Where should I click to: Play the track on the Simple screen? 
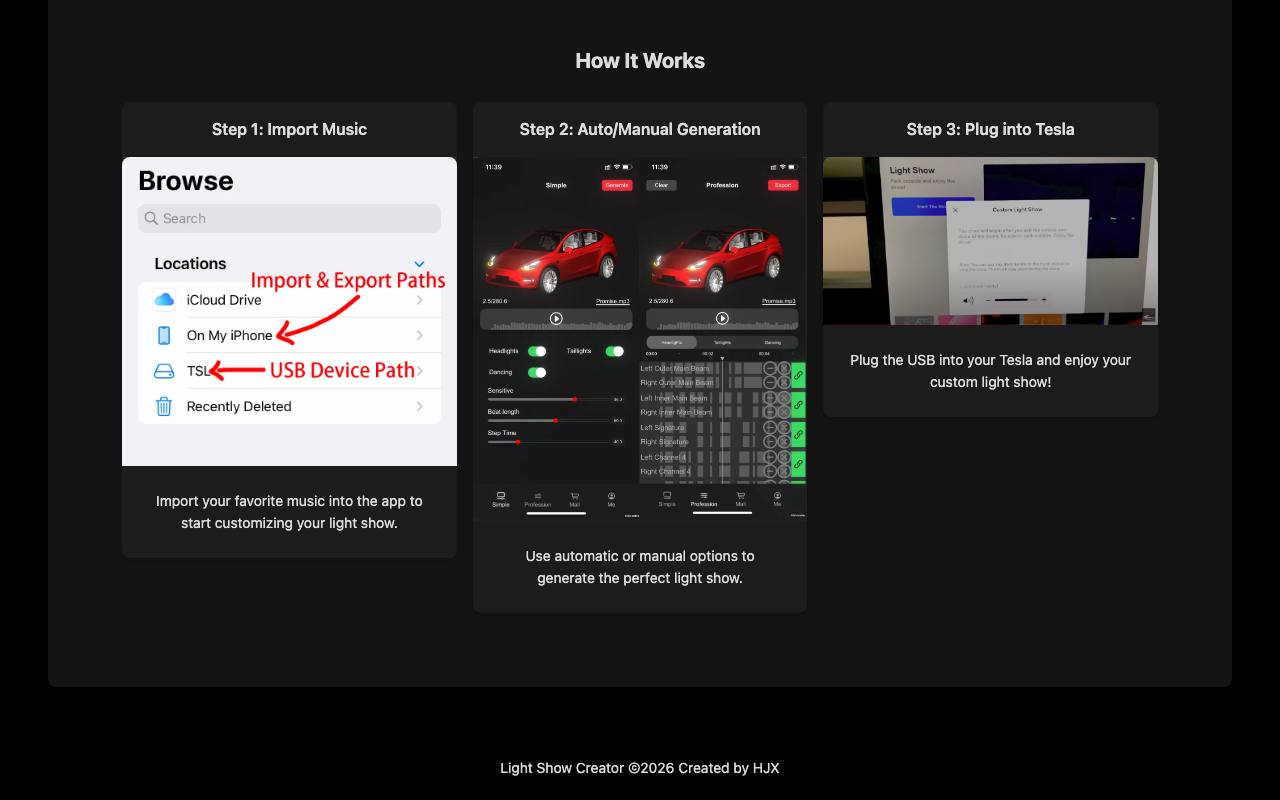point(556,319)
